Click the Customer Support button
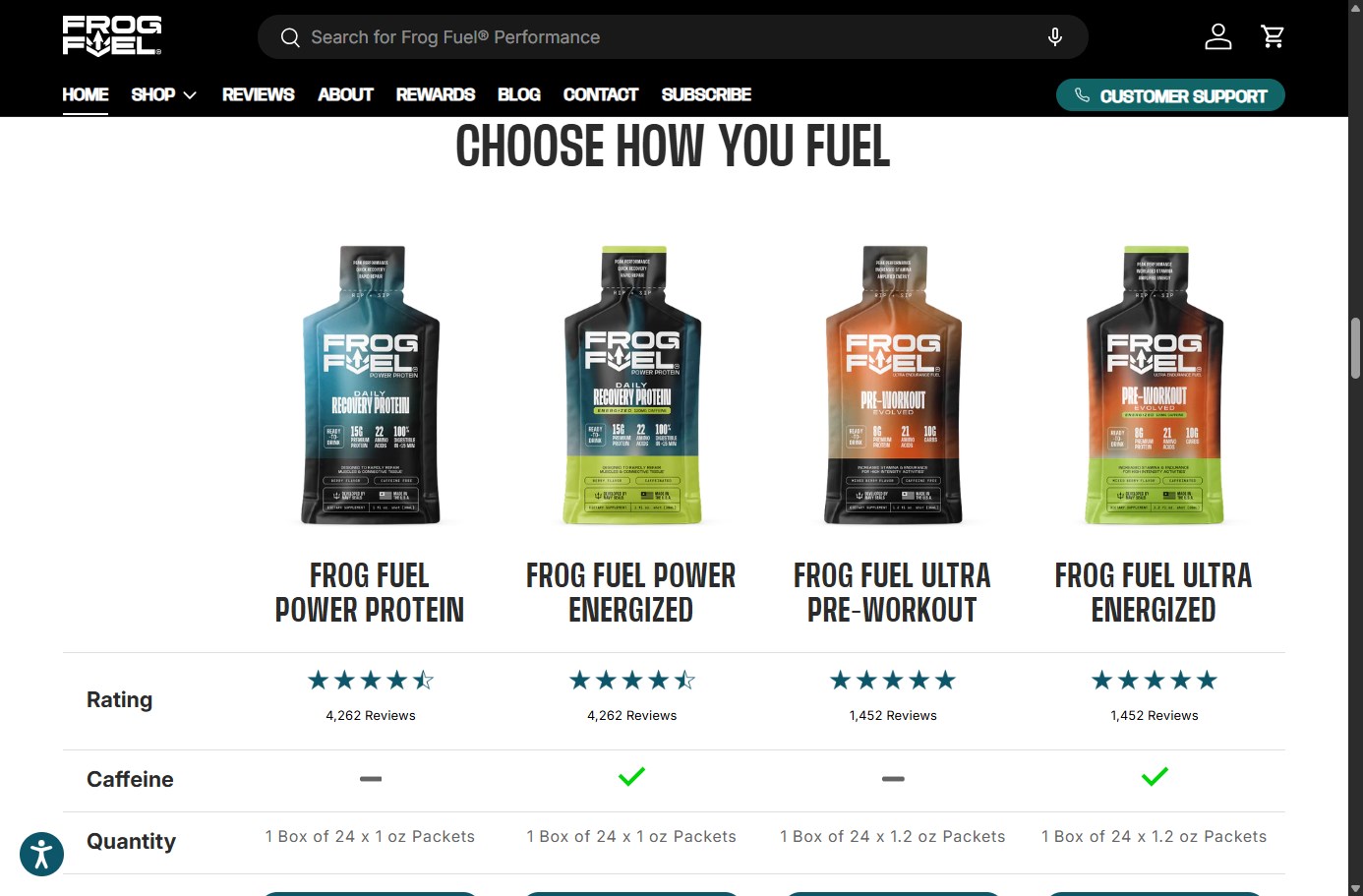This screenshot has height=896, width=1363. pyautogui.click(x=1170, y=95)
